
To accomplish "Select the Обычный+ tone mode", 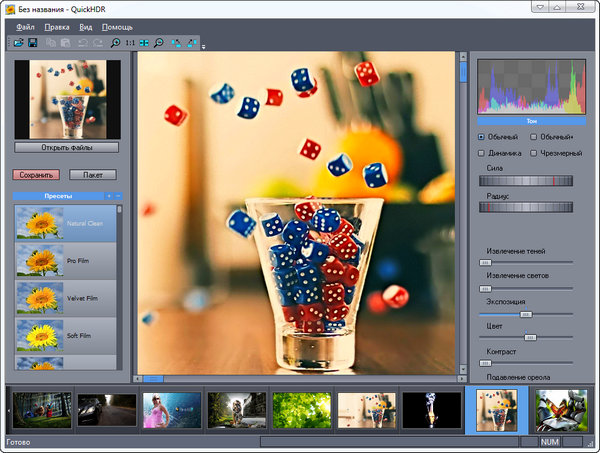I will click(x=533, y=136).
